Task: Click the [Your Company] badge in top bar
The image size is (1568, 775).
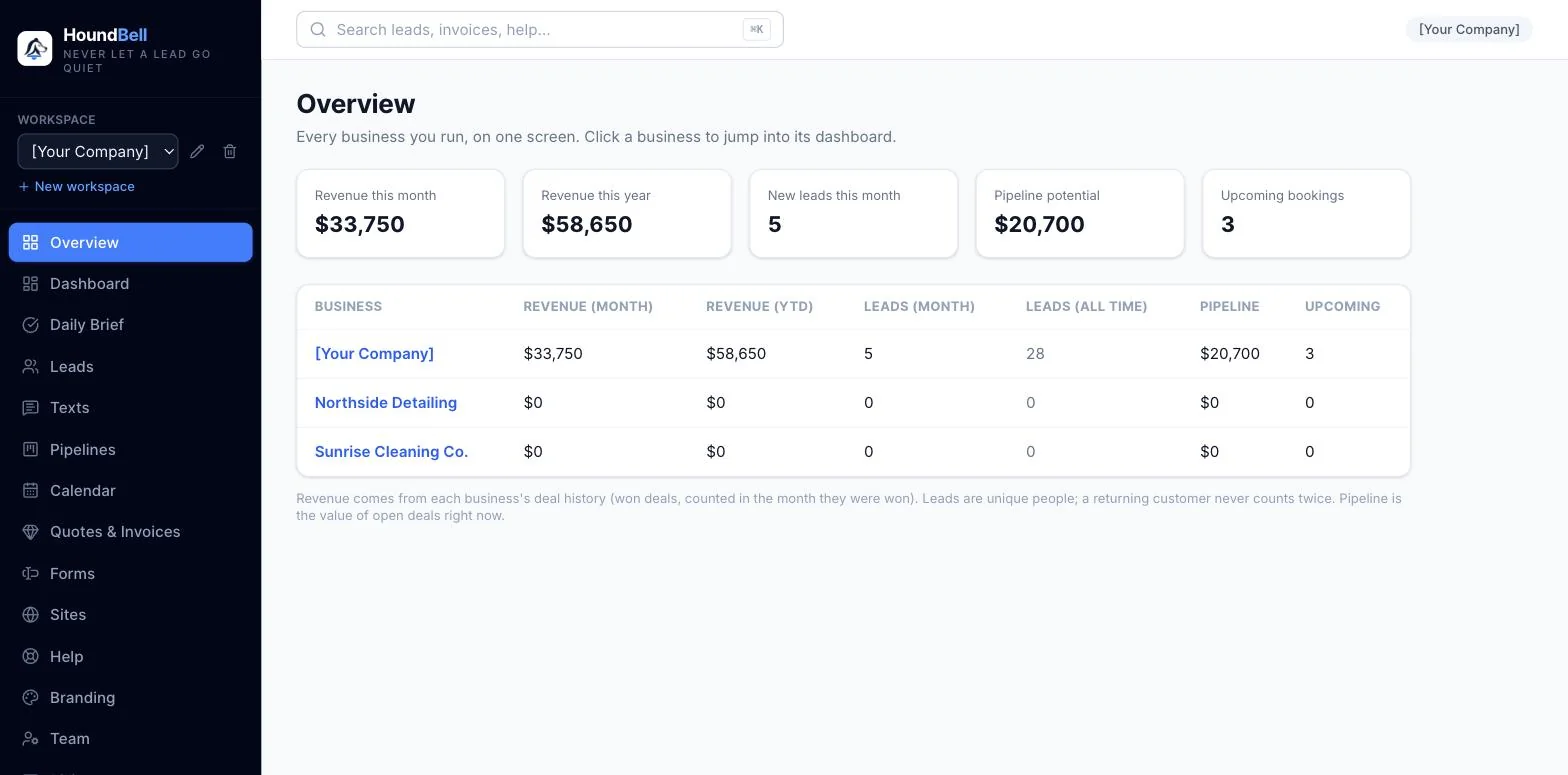Action: click(x=1469, y=29)
